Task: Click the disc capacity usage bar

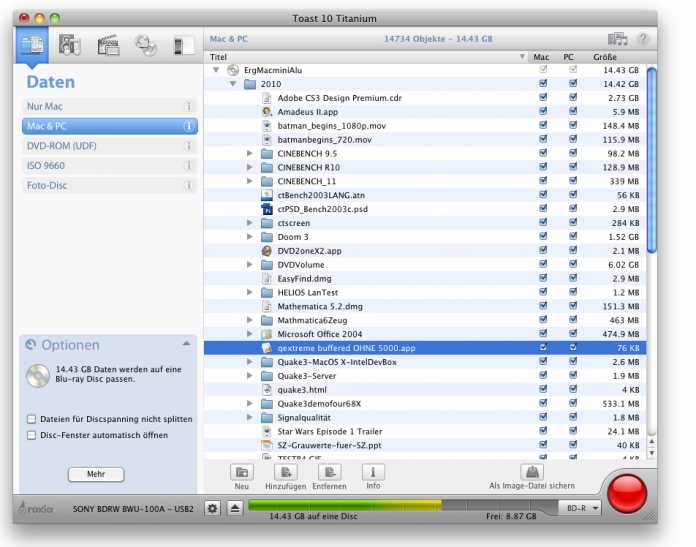Action: [x=402, y=505]
